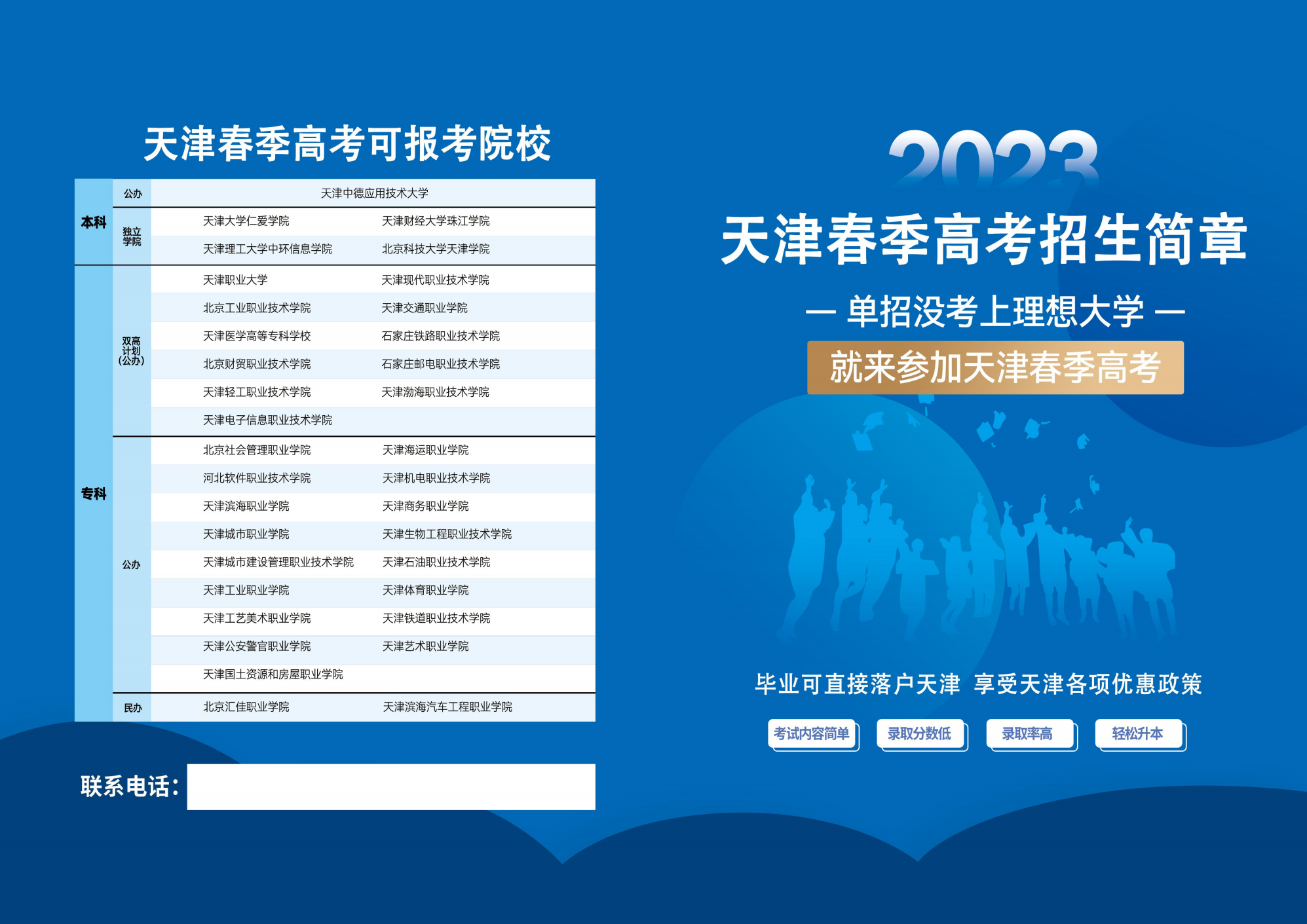Click the 就来参加天津春季高考 gold banner
Viewport: 1307px width, 924px height.
click(x=995, y=367)
